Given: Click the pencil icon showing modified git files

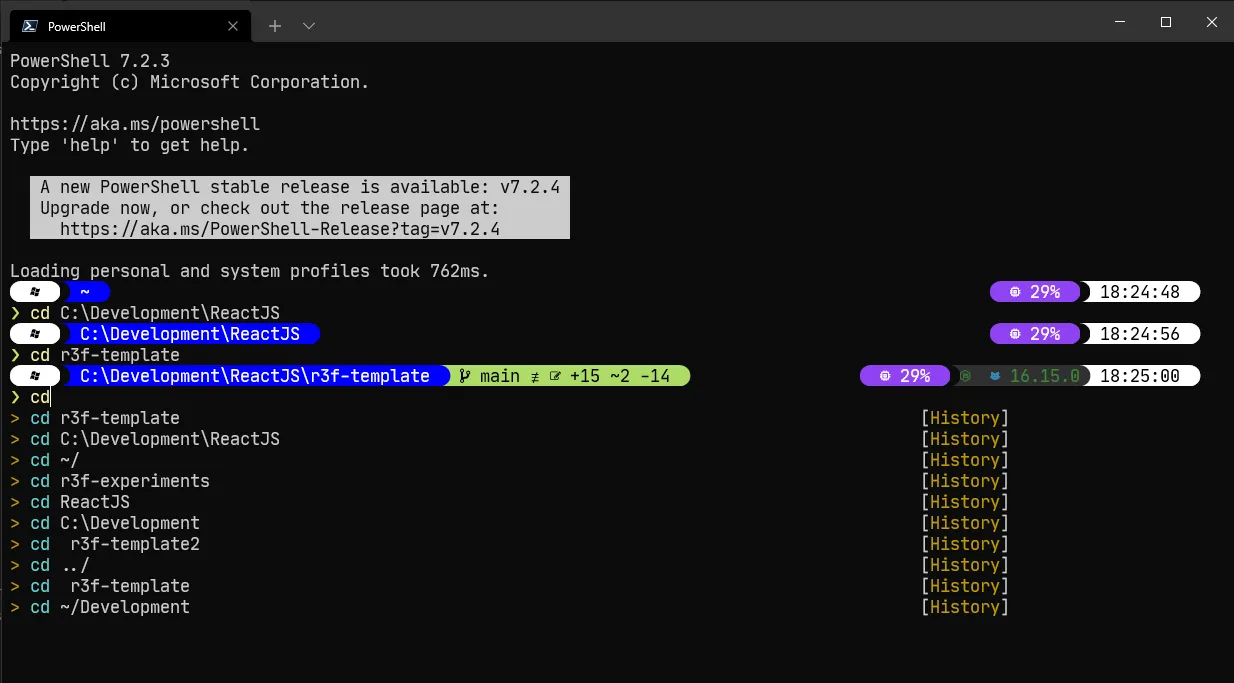Looking at the screenshot, I should (x=557, y=376).
